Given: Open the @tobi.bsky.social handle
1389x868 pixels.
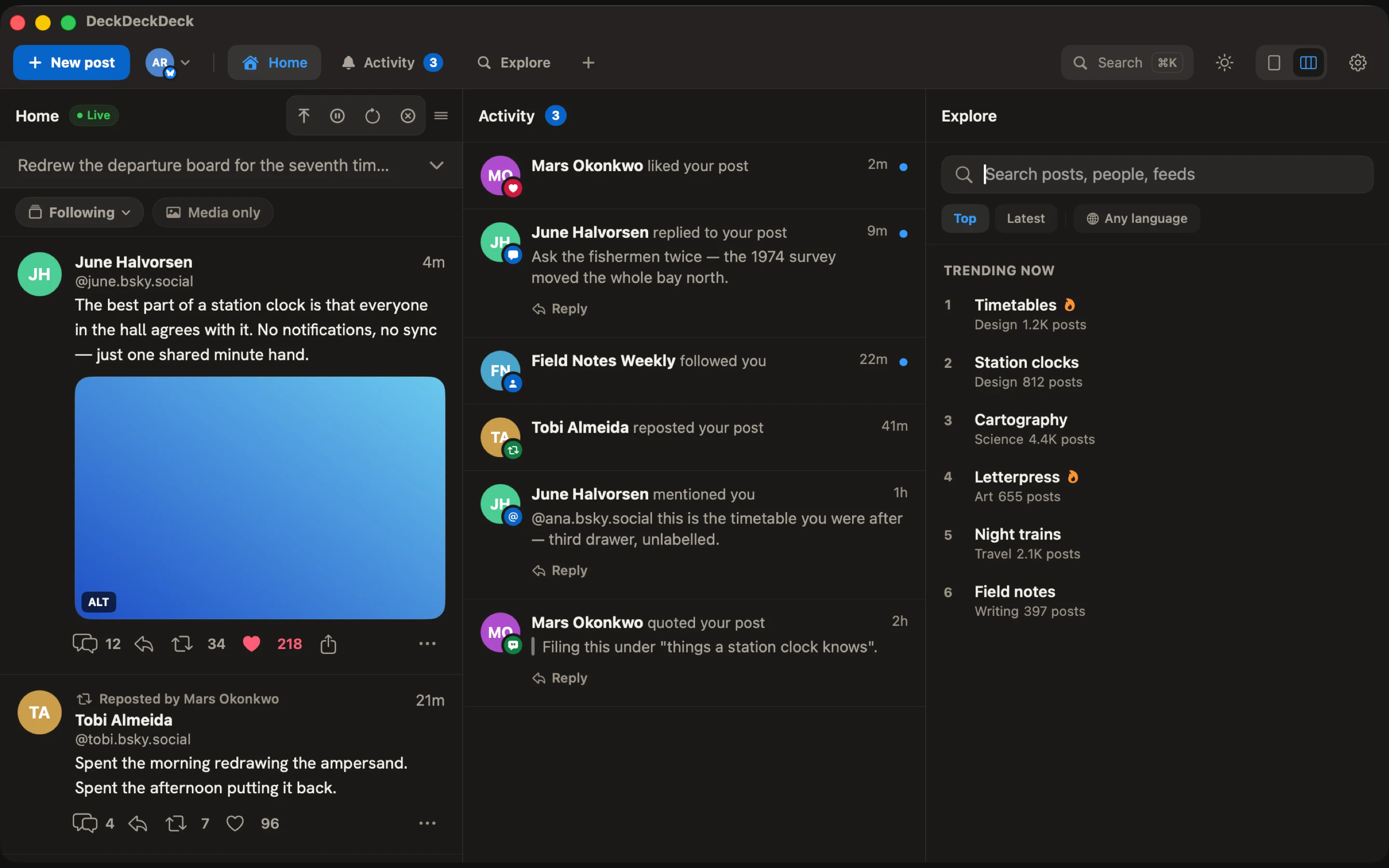Looking at the screenshot, I should (133, 739).
